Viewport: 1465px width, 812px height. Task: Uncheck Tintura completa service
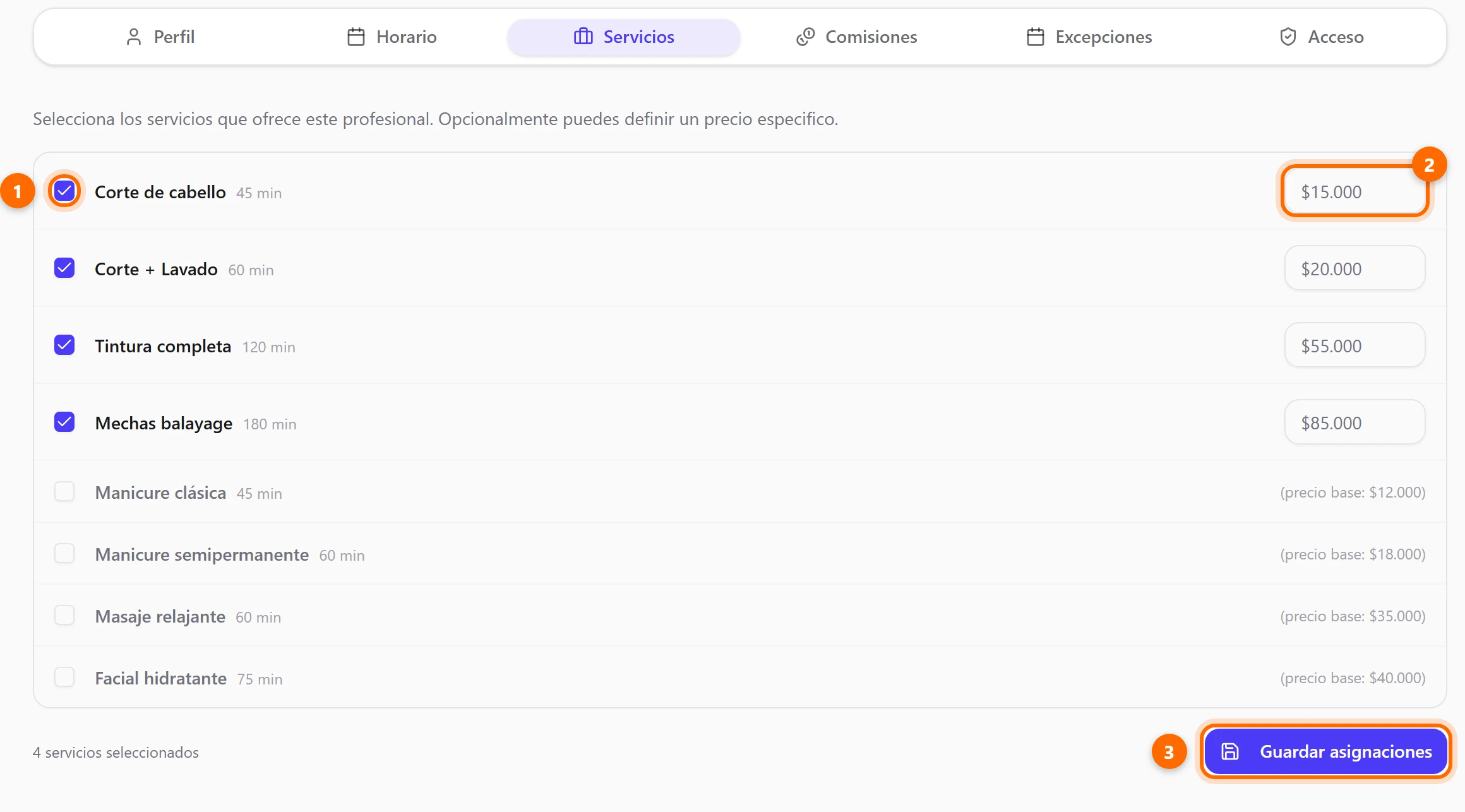pos(64,345)
